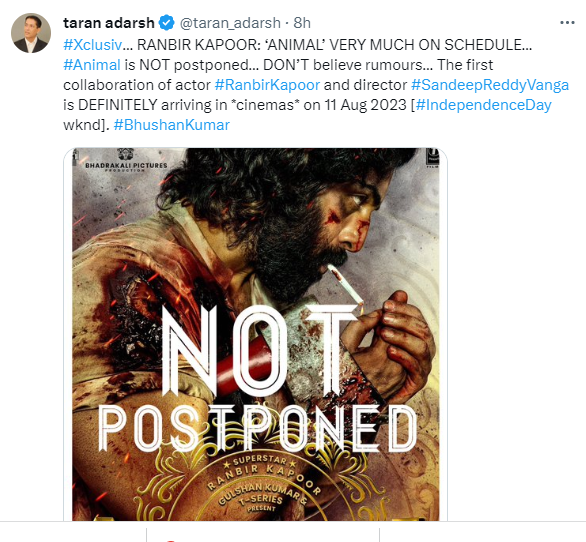Select the #SandeepReddyVanga hashtag
The height and width of the screenshot is (542, 586).
[x=490, y=85]
